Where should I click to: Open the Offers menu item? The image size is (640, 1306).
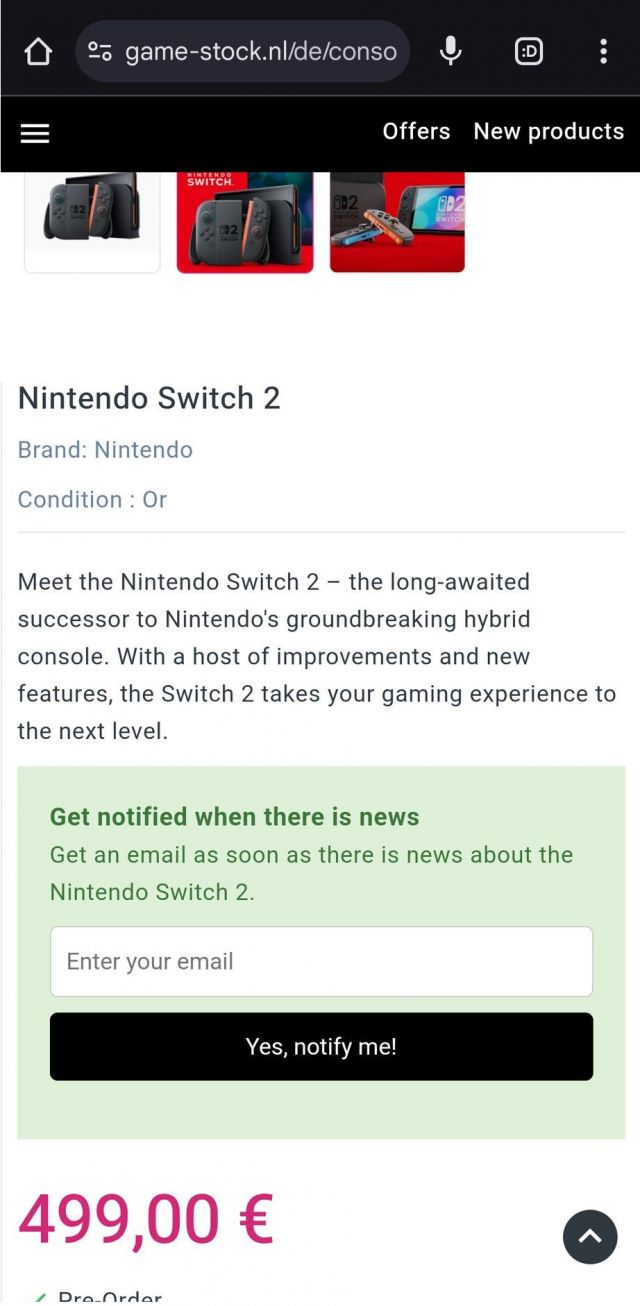point(416,131)
